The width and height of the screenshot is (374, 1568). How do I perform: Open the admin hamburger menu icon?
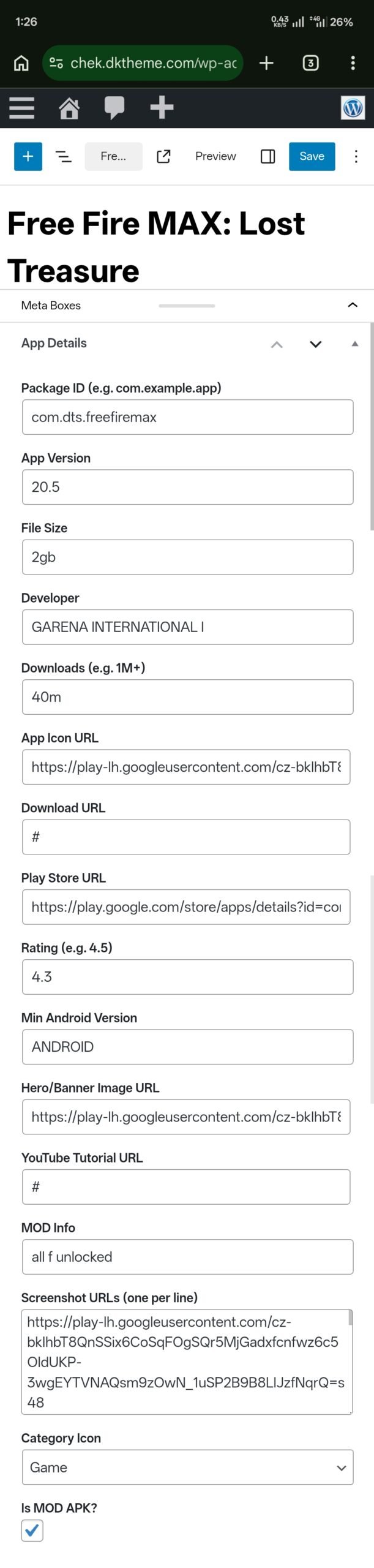(x=21, y=108)
